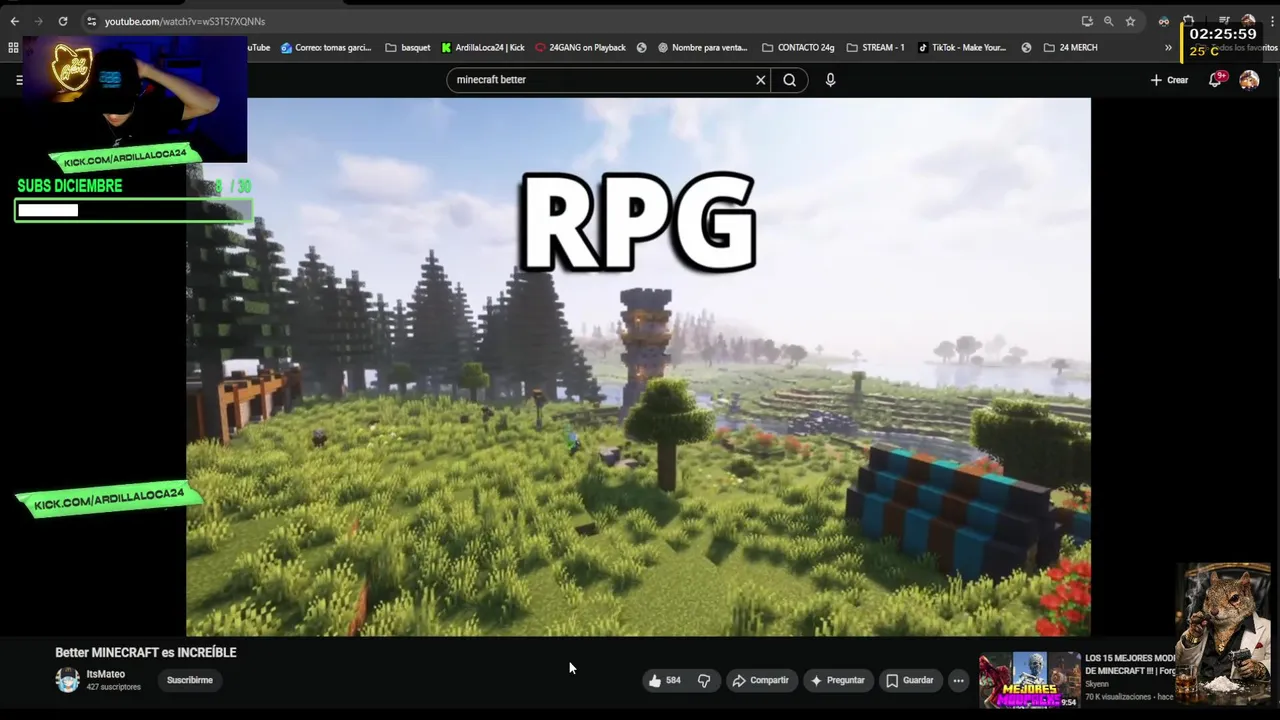
Task: Open the ArdillaLoca24 | Kick bookmark
Action: point(483,47)
